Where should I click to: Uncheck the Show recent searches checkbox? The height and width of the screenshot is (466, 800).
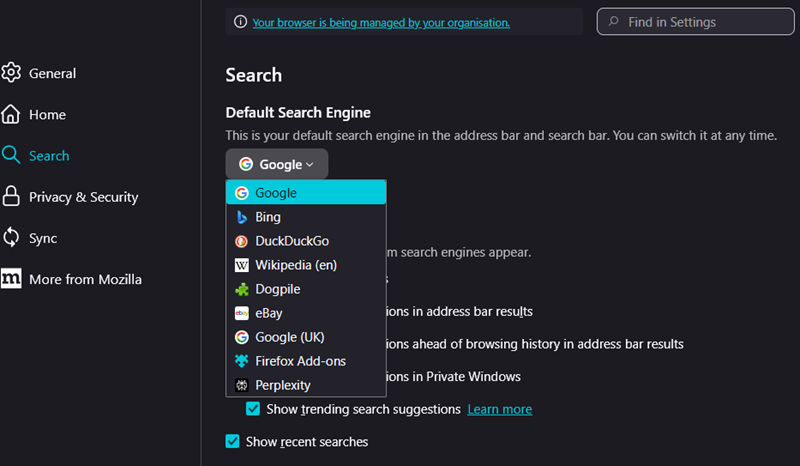coord(233,441)
